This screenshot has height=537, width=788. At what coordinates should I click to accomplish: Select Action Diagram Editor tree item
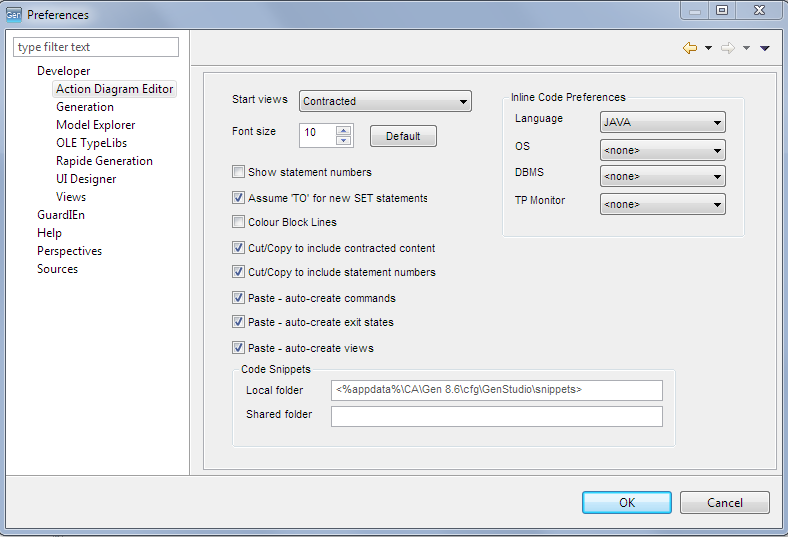pos(115,89)
